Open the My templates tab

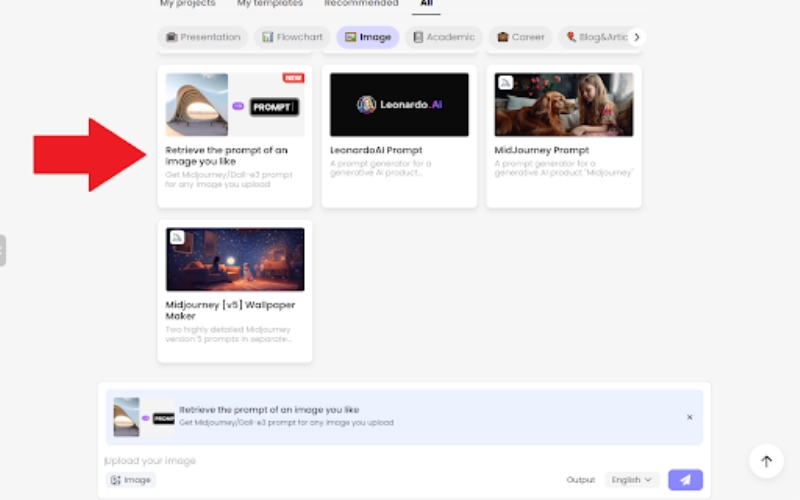(270, 4)
